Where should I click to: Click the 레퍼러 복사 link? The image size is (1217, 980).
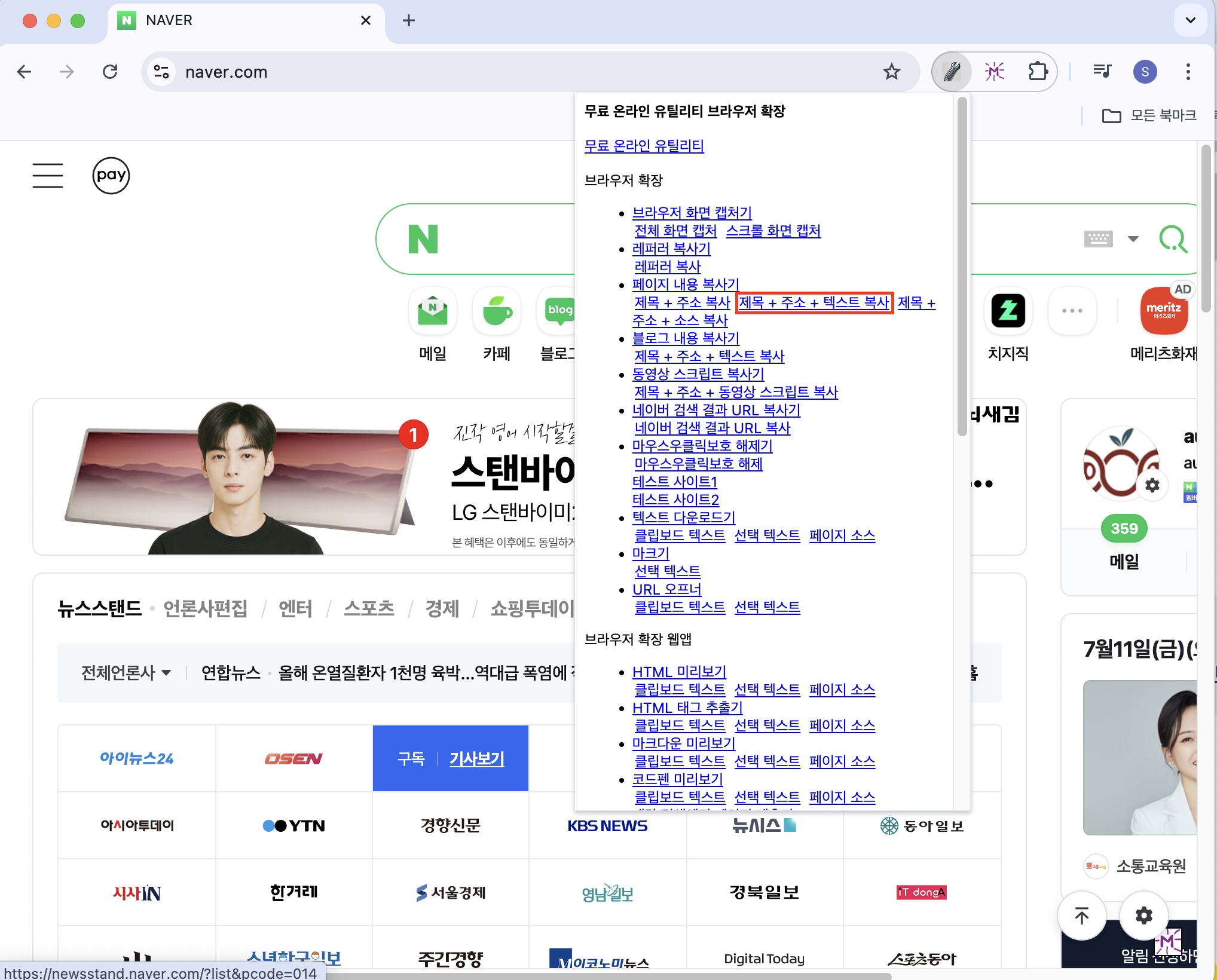(667, 267)
